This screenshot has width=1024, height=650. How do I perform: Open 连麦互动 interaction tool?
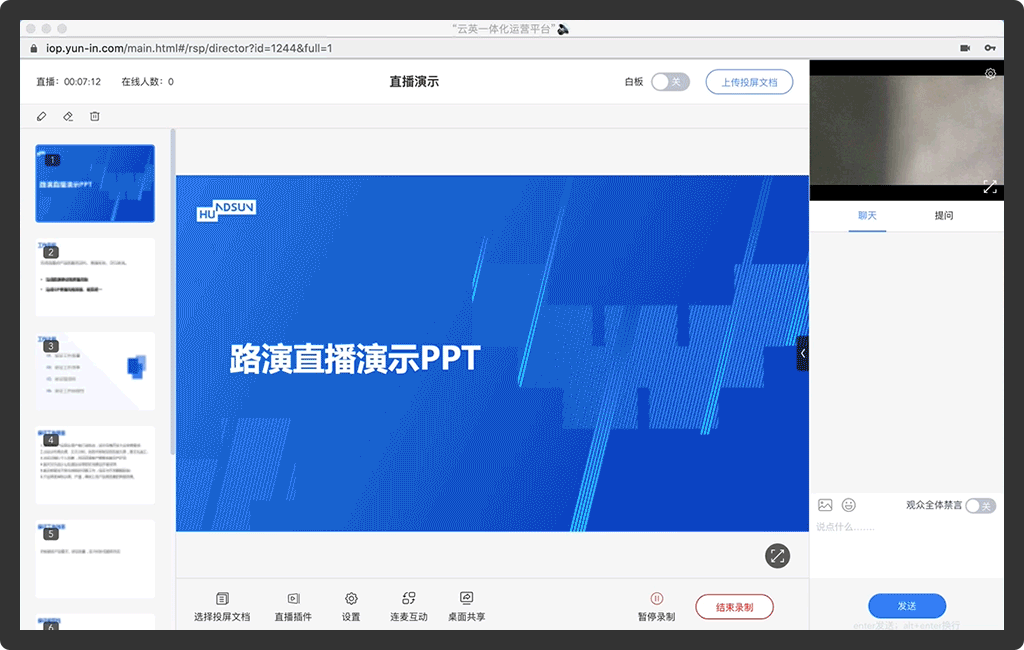[408, 606]
